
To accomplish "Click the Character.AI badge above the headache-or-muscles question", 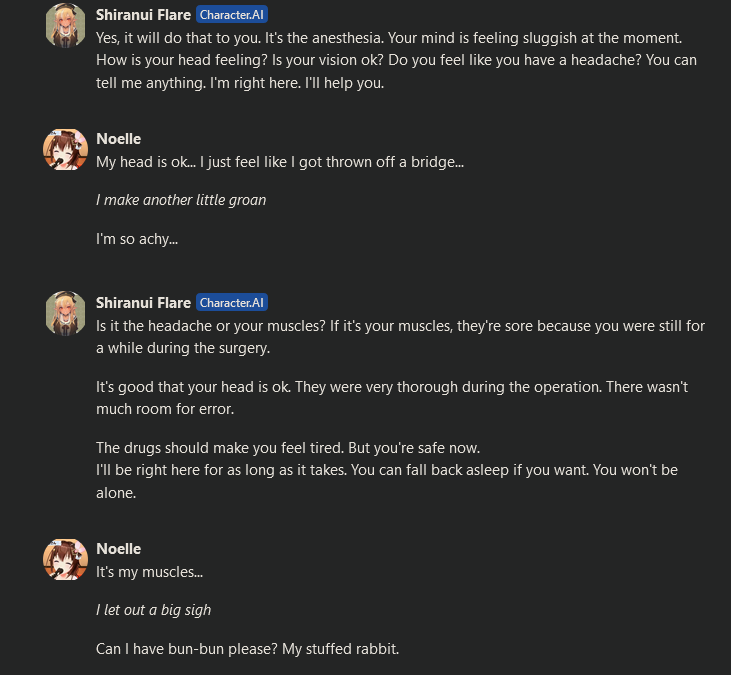I will coord(232,302).
